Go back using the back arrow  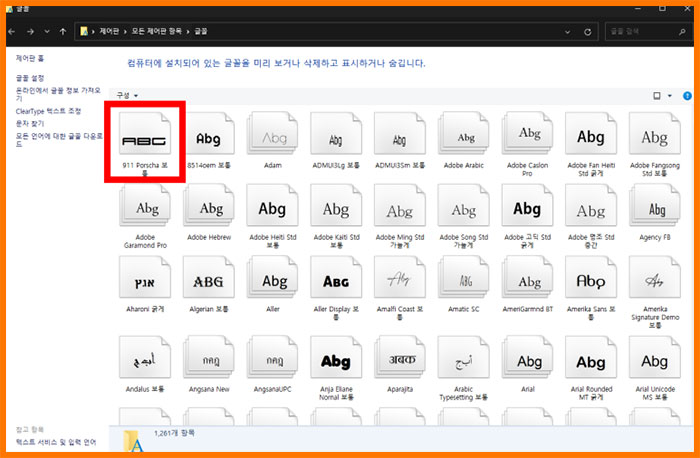pyautogui.click(x=12, y=32)
